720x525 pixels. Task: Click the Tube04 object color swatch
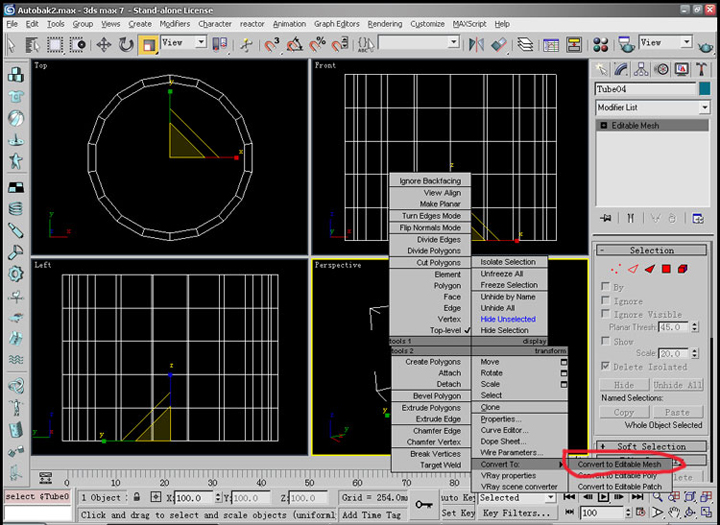pos(704,89)
